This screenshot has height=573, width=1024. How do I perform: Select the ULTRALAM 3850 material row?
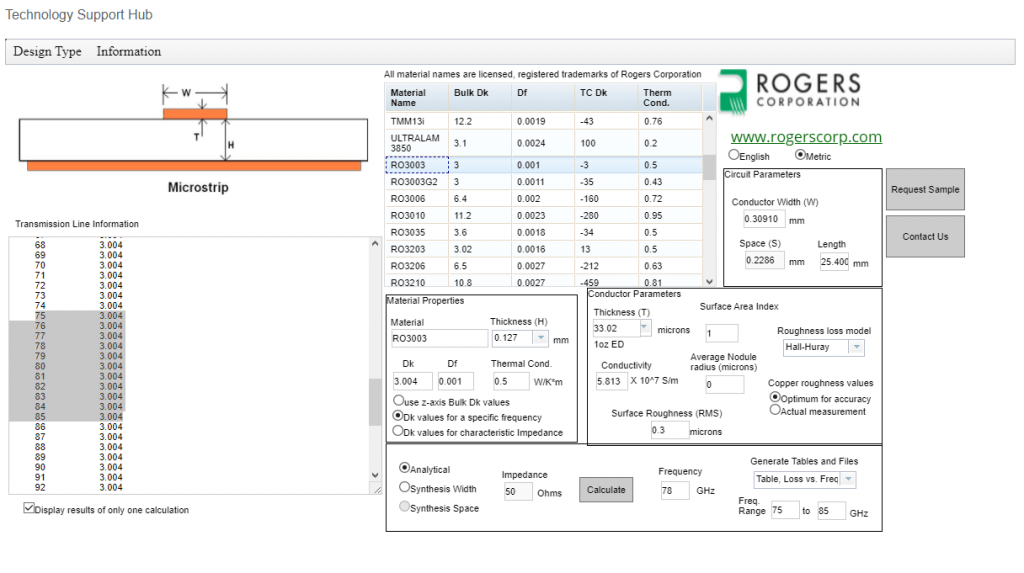(x=544, y=143)
